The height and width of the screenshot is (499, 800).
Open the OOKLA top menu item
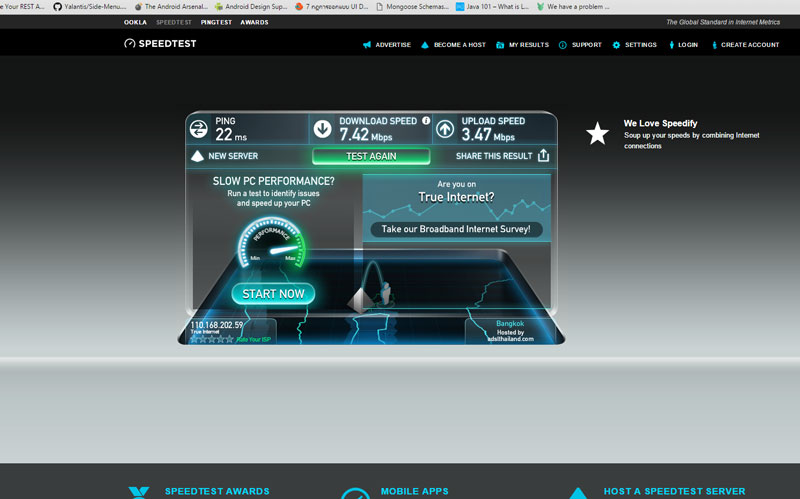coord(135,22)
